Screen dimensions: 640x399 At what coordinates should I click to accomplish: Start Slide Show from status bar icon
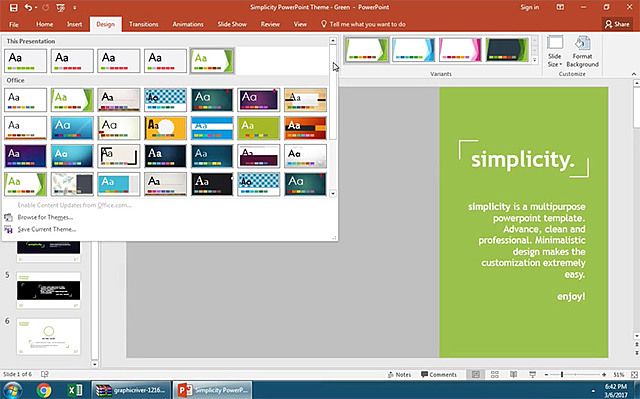pos(533,375)
